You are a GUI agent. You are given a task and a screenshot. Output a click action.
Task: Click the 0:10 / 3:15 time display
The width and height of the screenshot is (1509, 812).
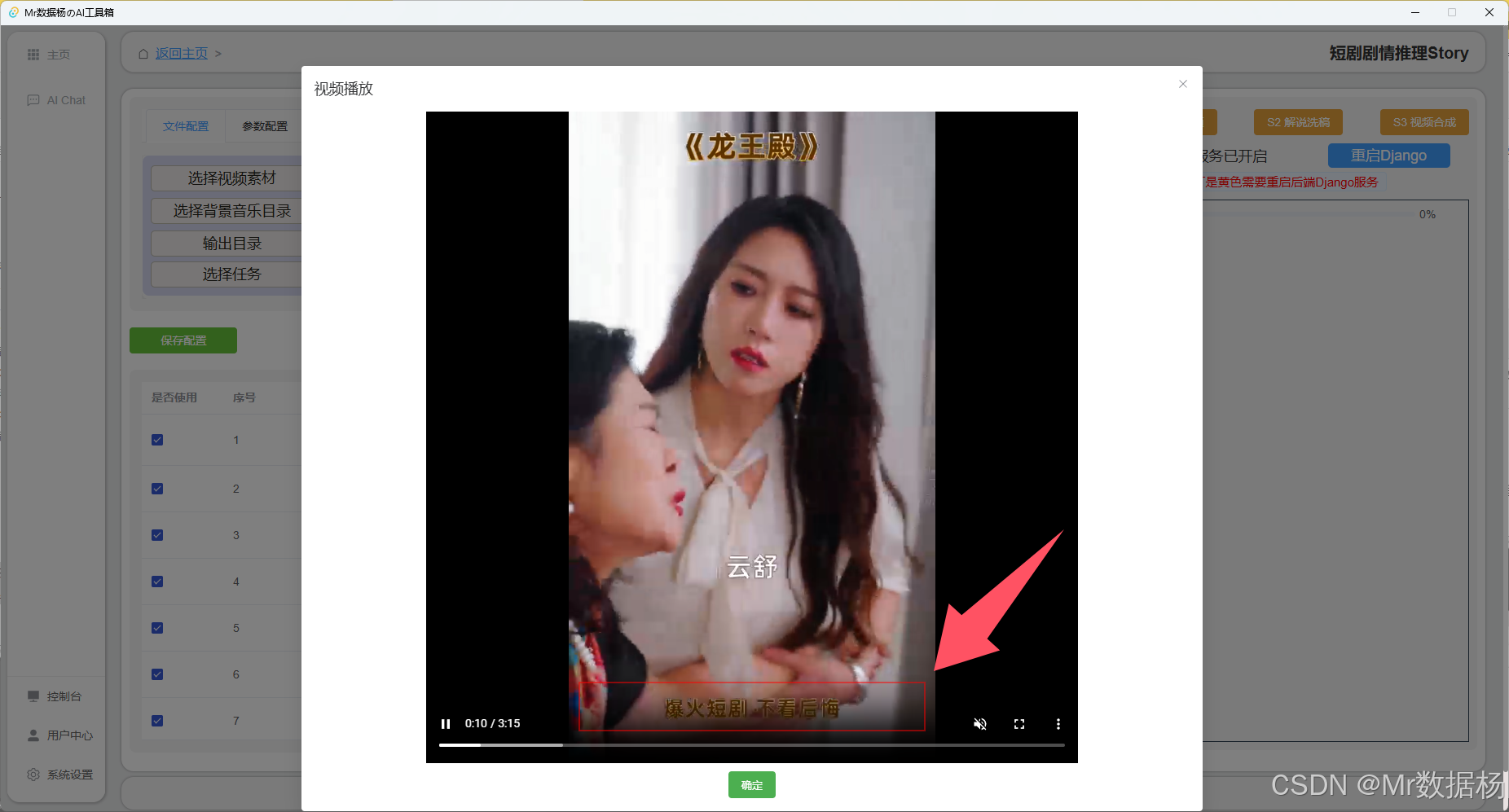tap(492, 723)
